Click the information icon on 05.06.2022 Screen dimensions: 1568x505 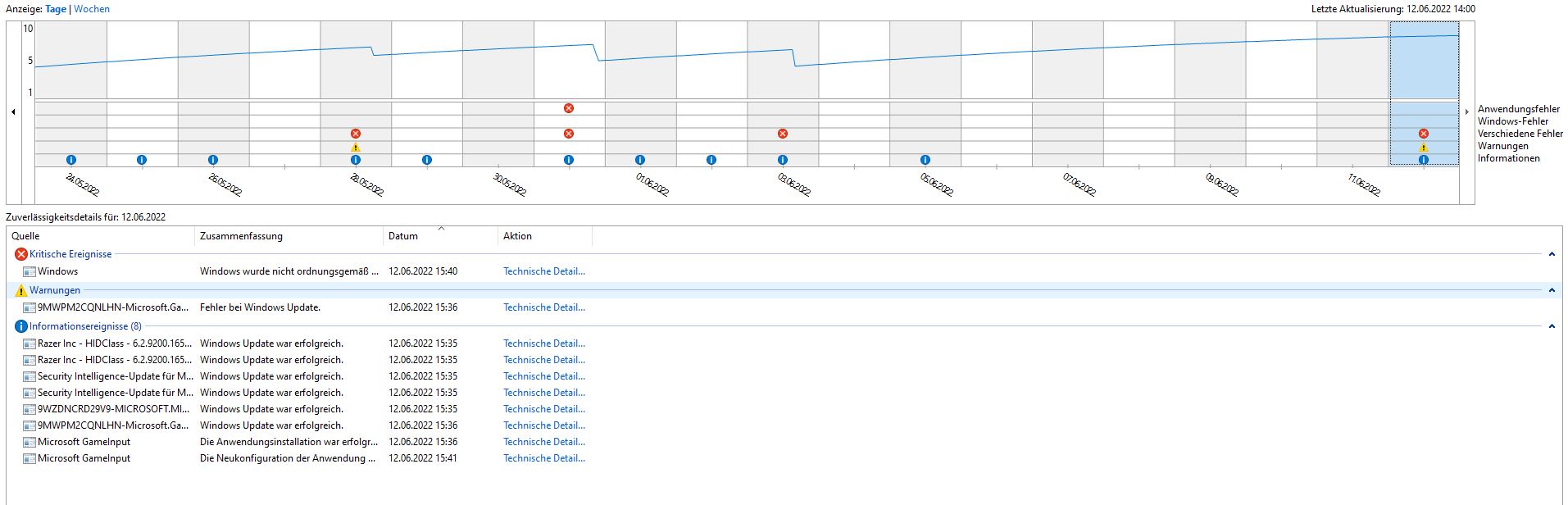(x=925, y=160)
